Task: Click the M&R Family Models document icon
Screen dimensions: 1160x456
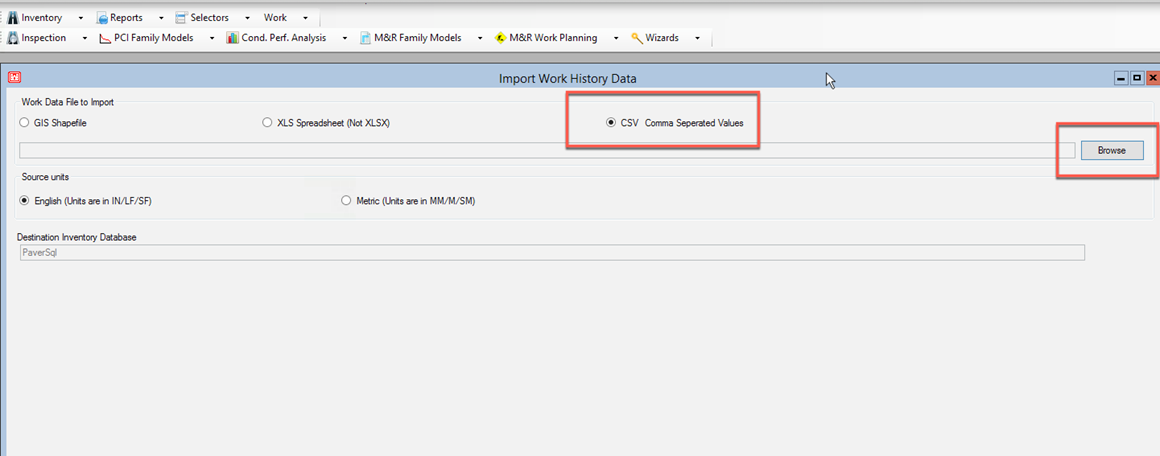Action: pyautogui.click(x=366, y=38)
